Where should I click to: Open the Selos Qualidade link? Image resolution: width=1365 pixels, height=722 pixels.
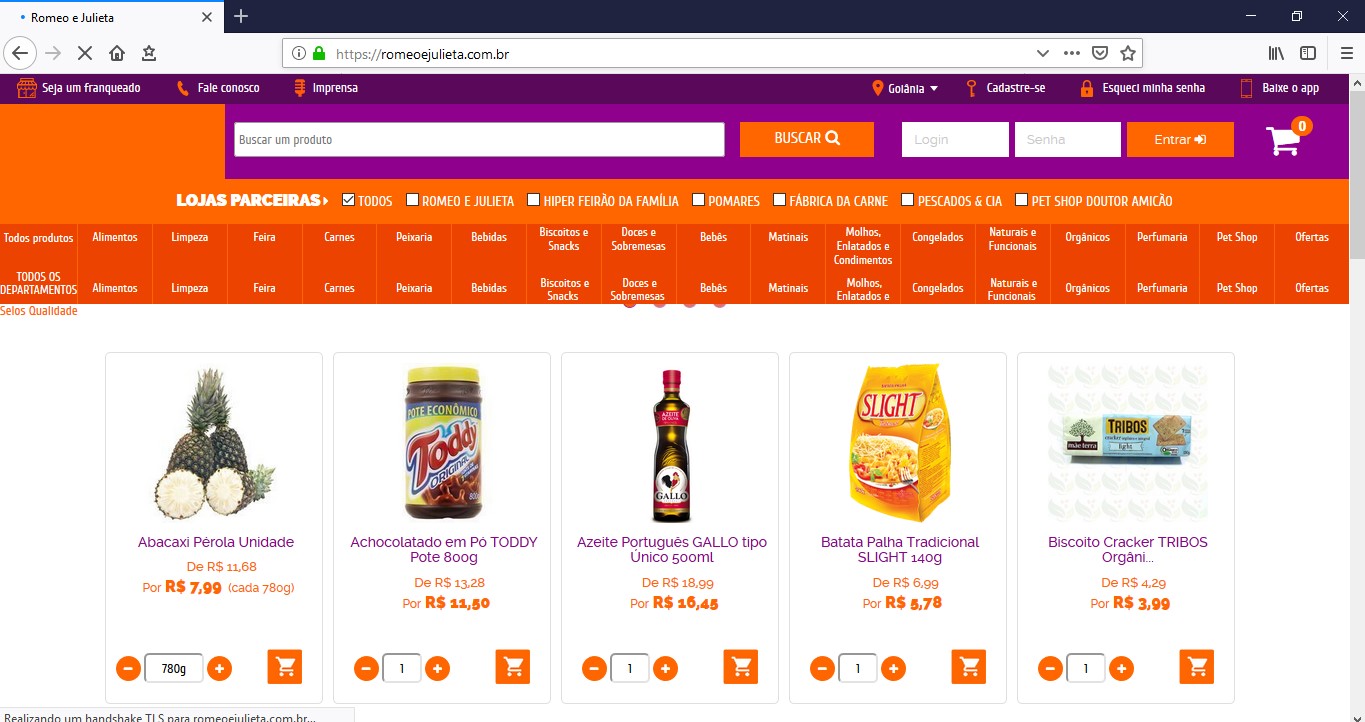point(39,311)
